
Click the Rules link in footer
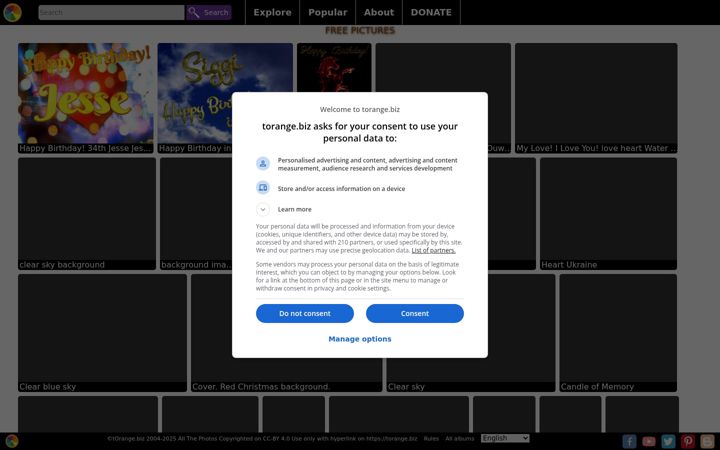pyautogui.click(x=431, y=439)
